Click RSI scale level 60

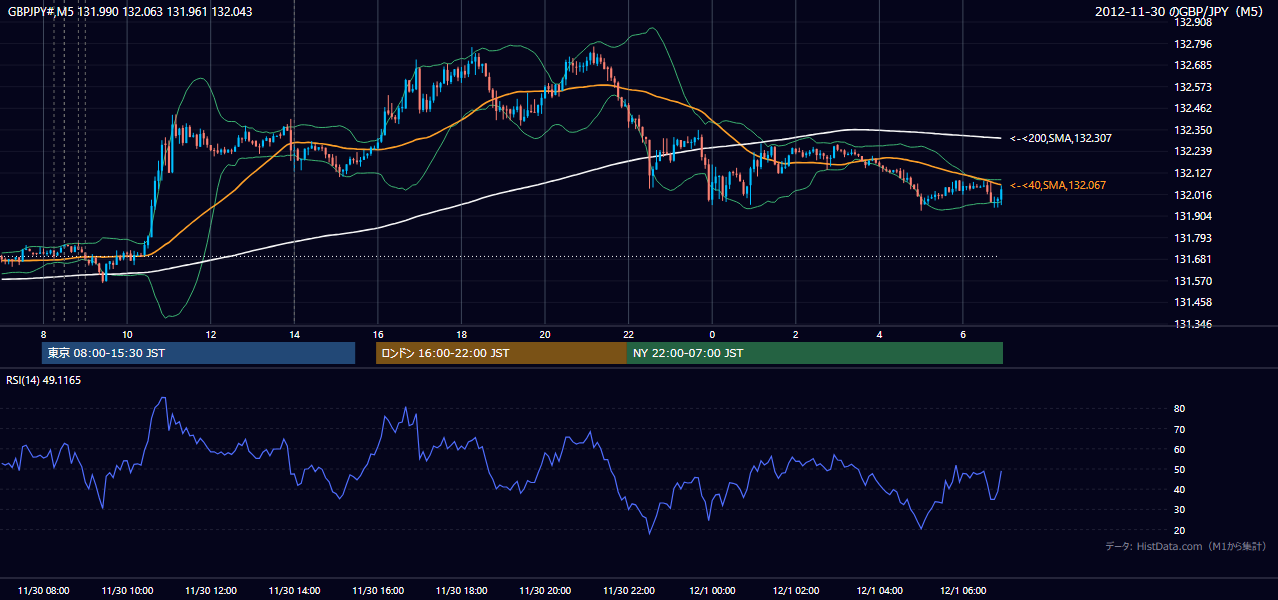point(1180,449)
